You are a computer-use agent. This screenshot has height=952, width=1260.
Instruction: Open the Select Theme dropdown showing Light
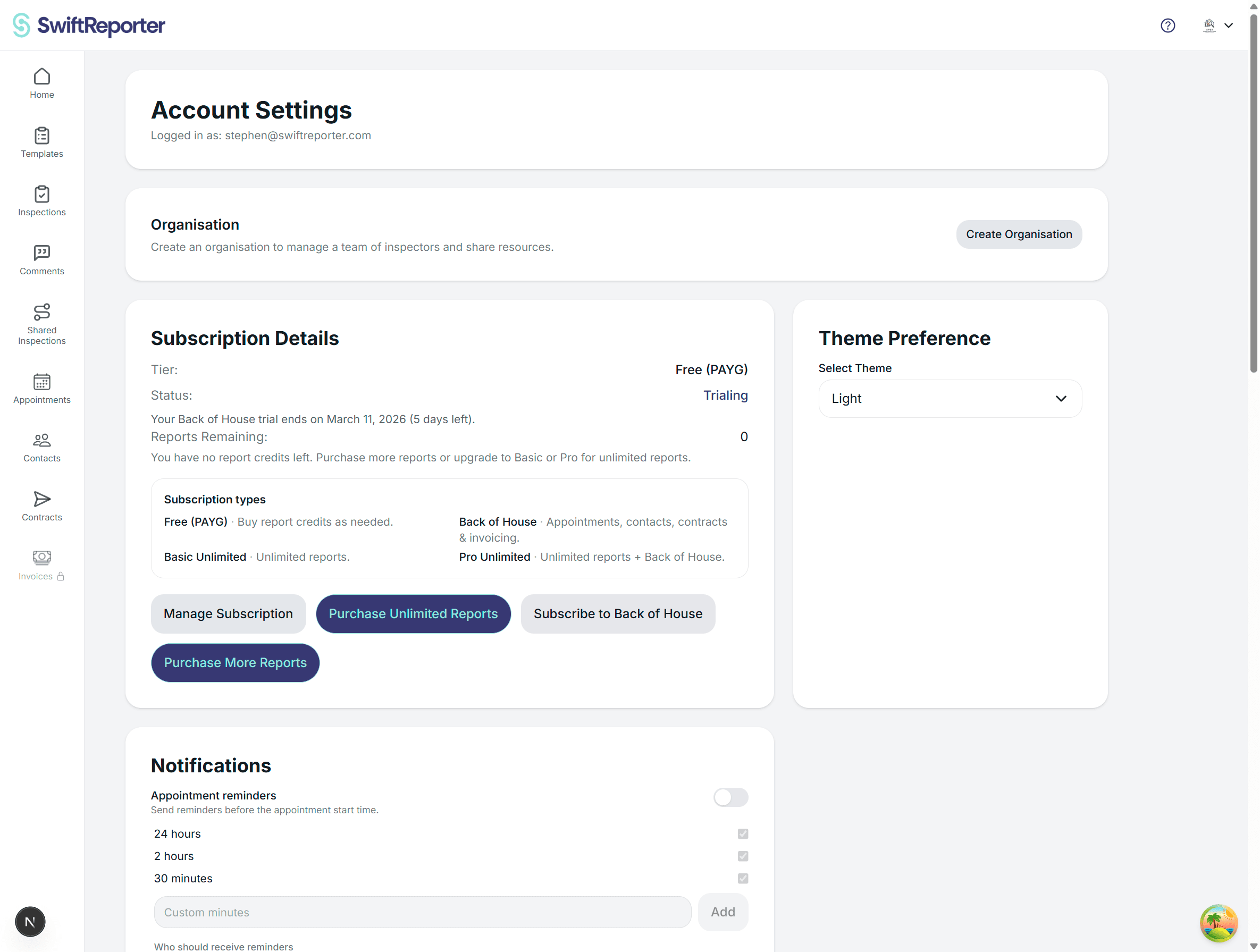950,399
